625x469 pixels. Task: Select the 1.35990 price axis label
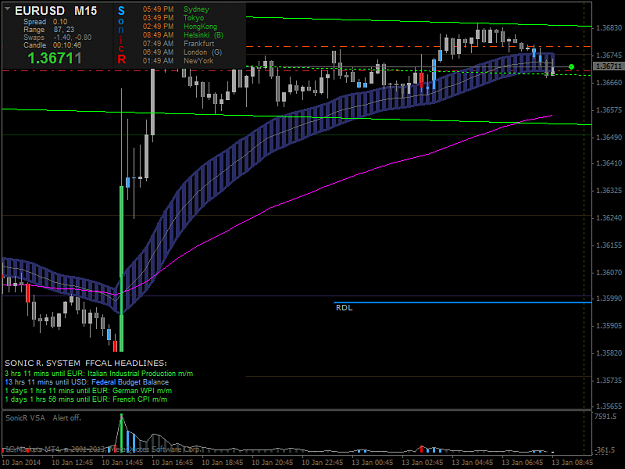609,298
